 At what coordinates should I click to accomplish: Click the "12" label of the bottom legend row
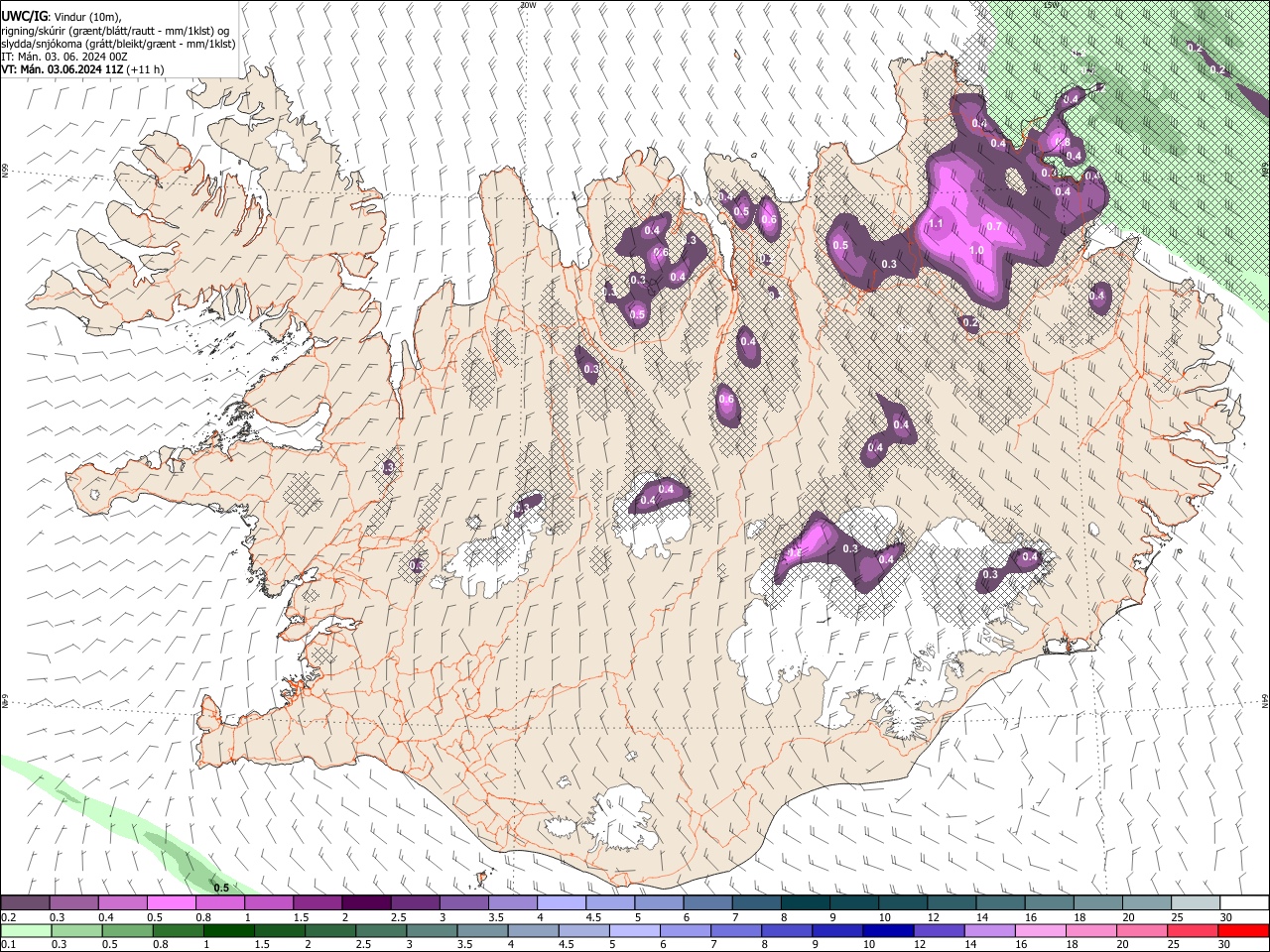[x=920, y=944]
